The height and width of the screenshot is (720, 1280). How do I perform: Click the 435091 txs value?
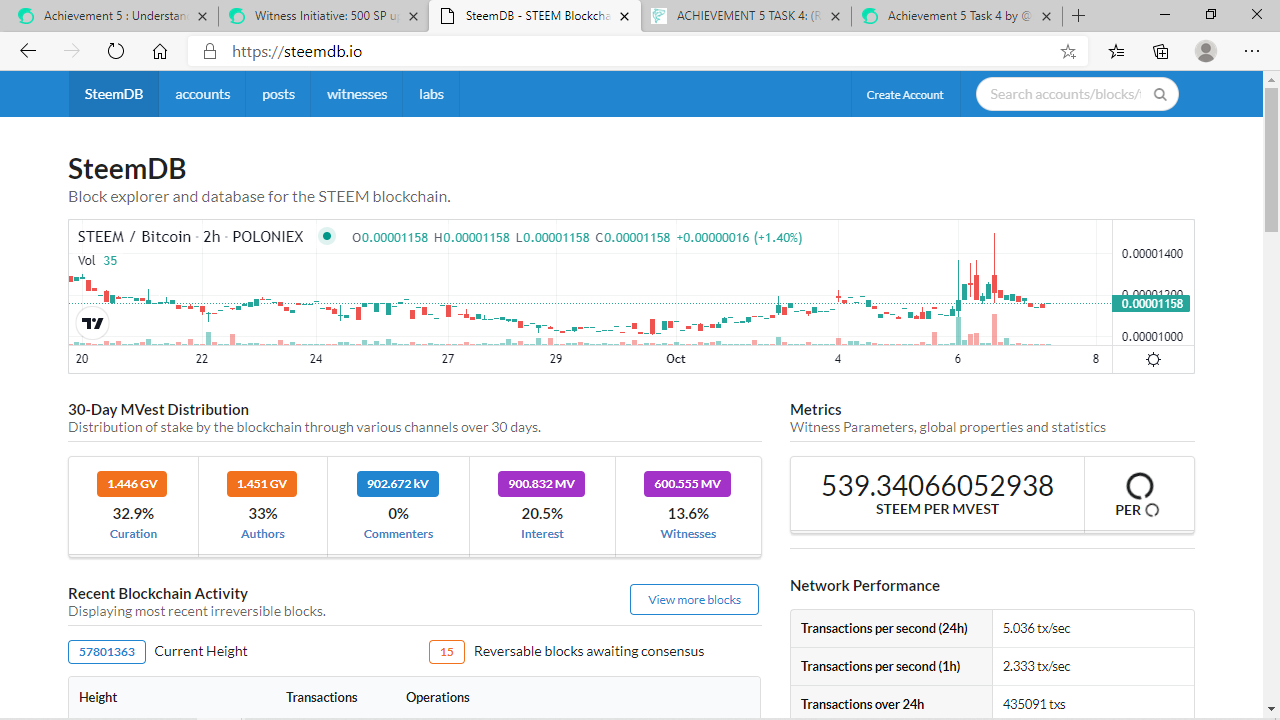(1034, 704)
